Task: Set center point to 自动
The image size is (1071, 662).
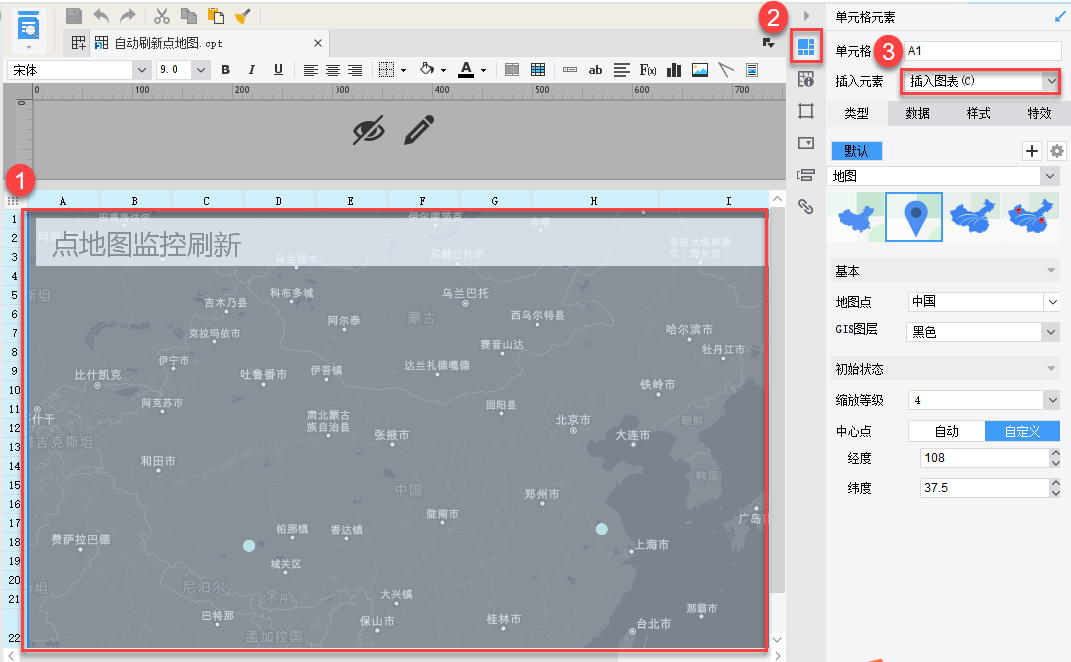Action: coord(946,431)
